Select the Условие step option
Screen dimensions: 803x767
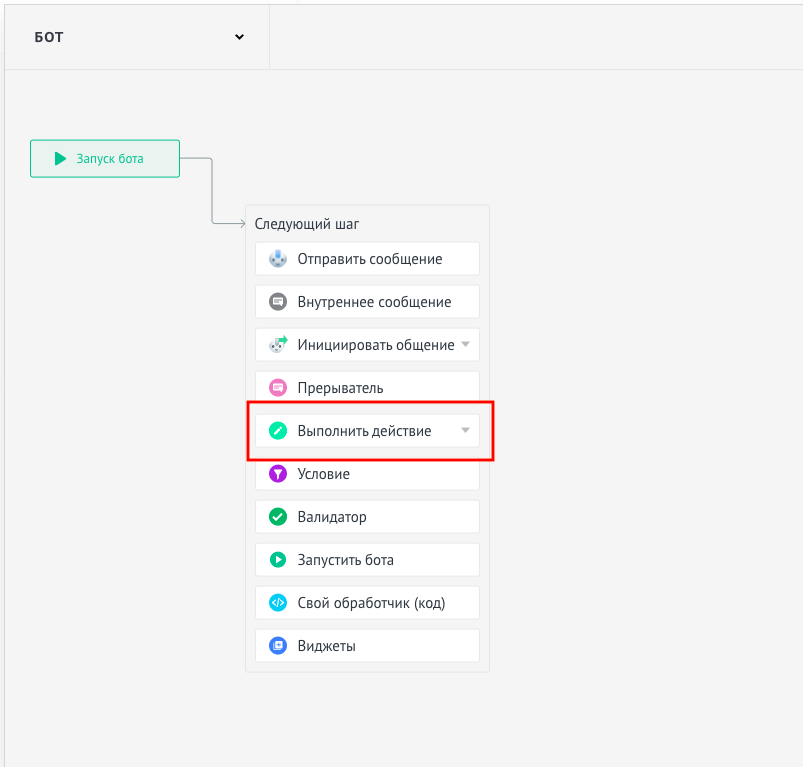coord(367,475)
